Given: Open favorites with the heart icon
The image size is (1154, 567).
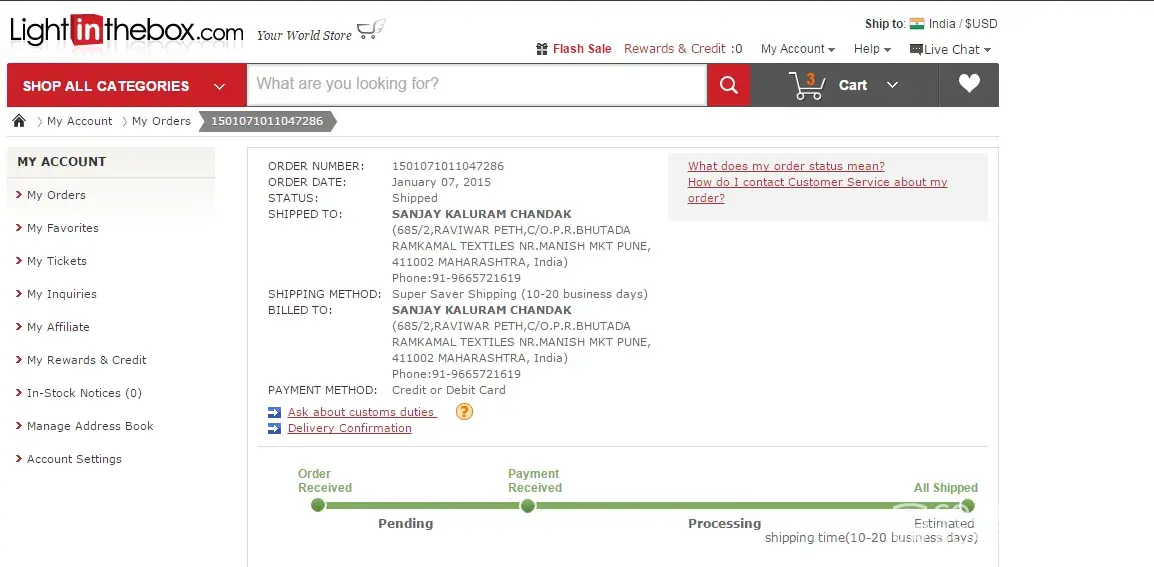Looking at the screenshot, I should (x=969, y=84).
